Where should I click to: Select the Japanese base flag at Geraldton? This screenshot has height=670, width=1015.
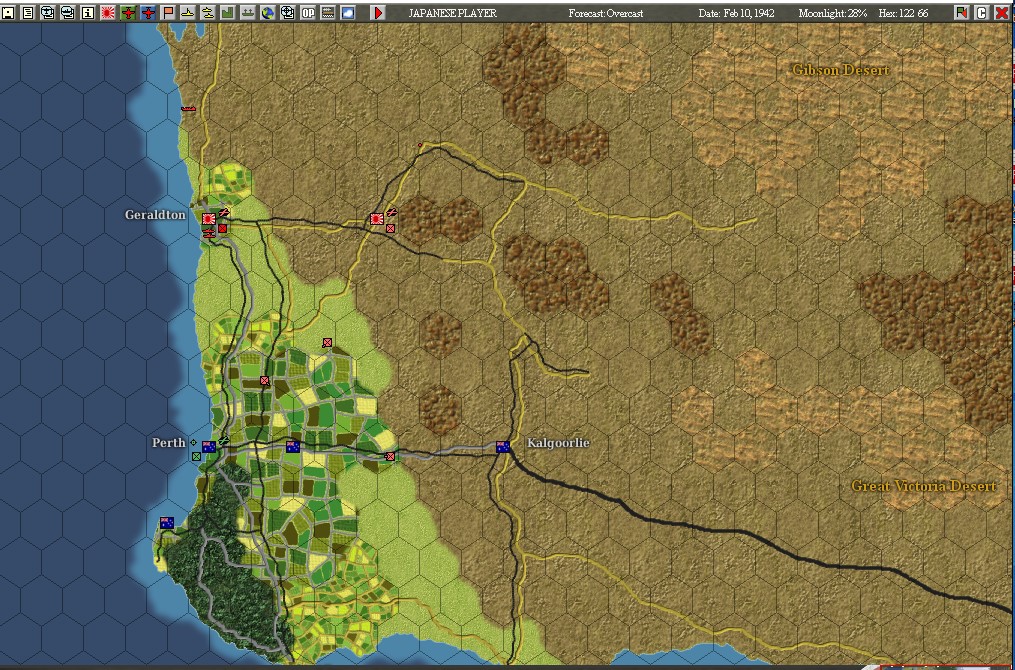coord(208,219)
